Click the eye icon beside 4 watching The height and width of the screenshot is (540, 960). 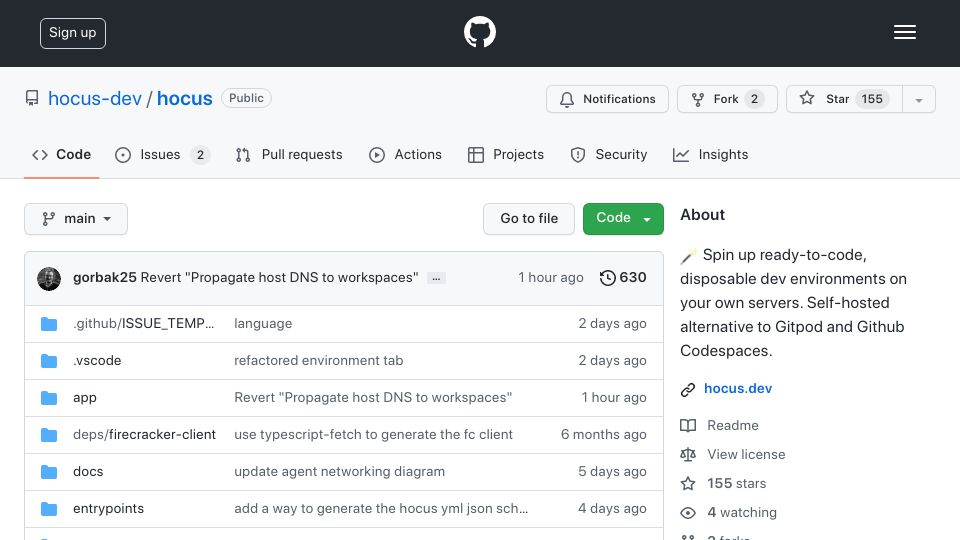coord(688,513)
